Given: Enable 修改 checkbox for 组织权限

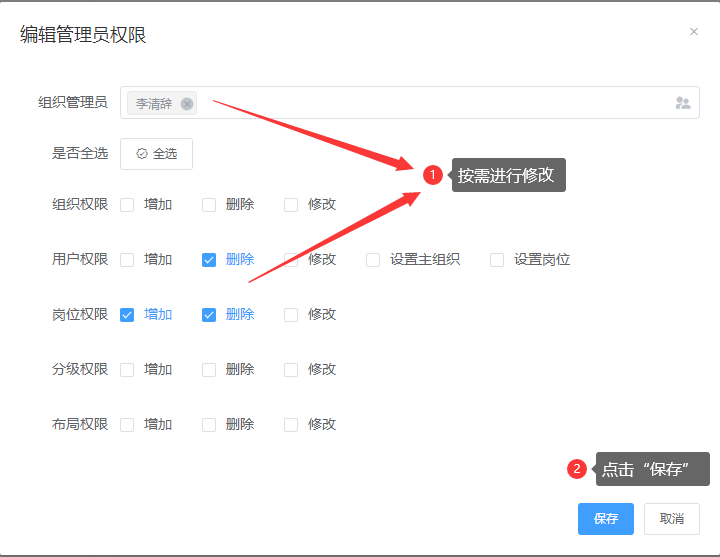Looking at the screenshot, I should (x=291, y=205).
